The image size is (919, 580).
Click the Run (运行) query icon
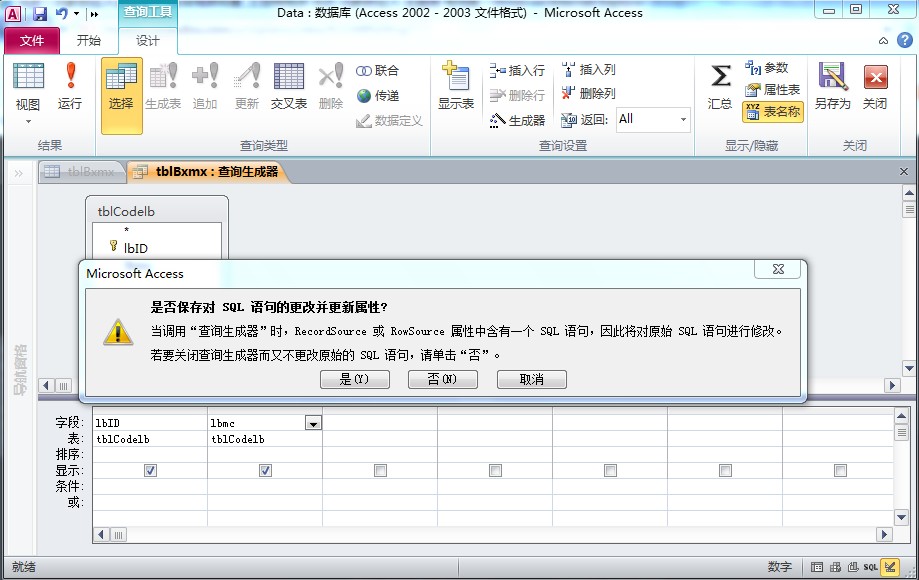pyautogui.click(x=70, y=86)
